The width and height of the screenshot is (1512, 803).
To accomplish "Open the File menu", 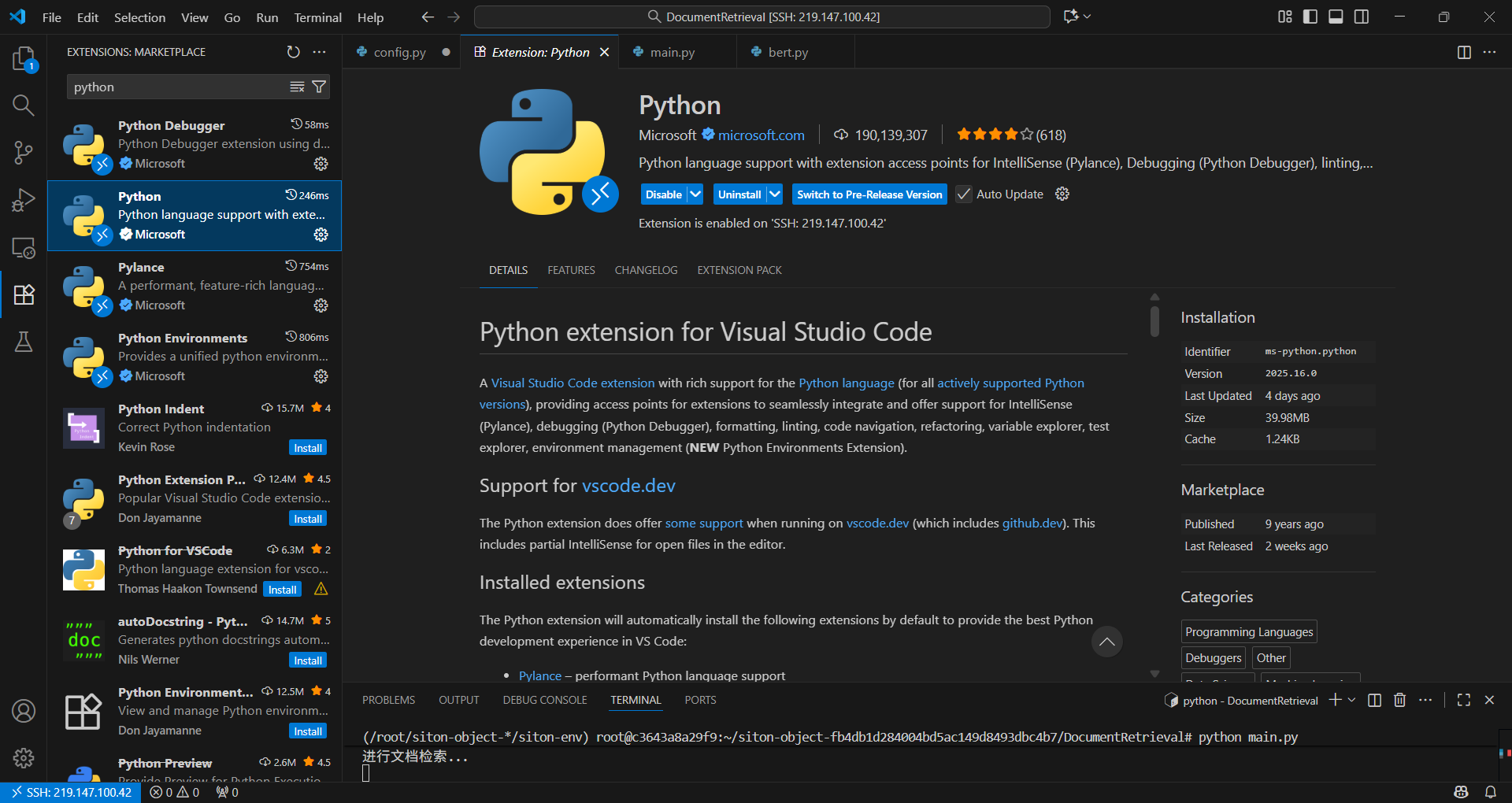I will point(52,17).
